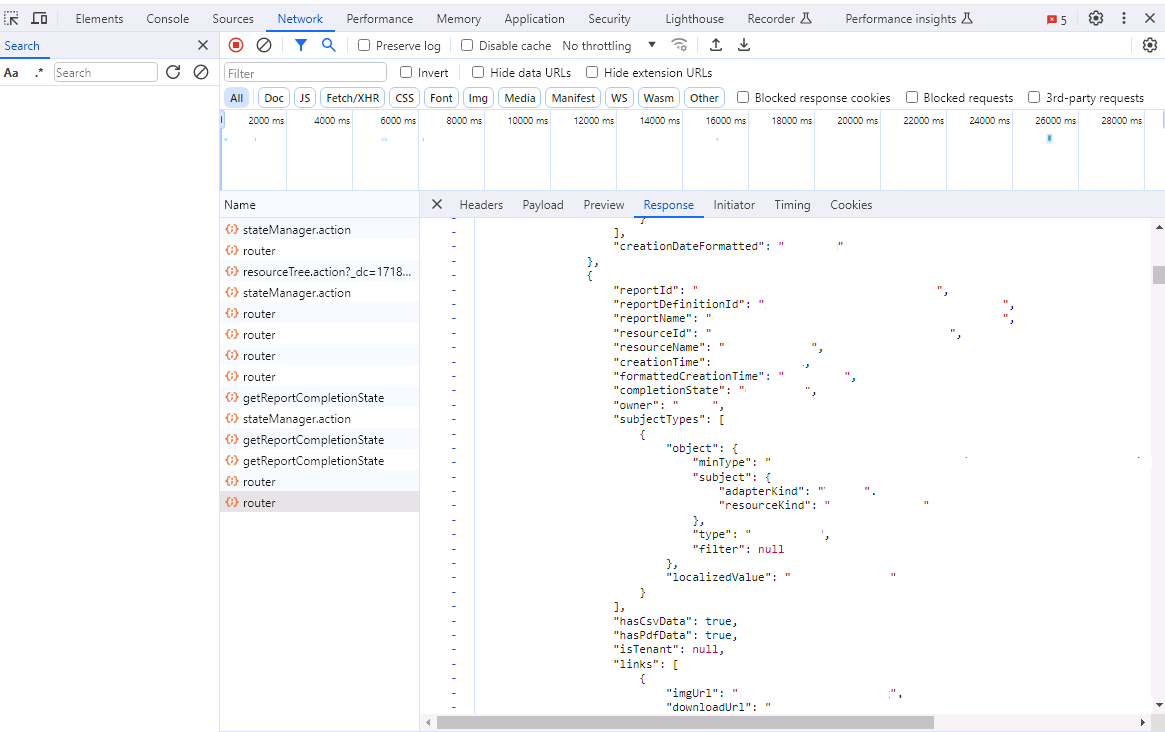Viewport: 1165px width, 732px height.
Task: Focus the Search input field
Action: pos(106,73)
